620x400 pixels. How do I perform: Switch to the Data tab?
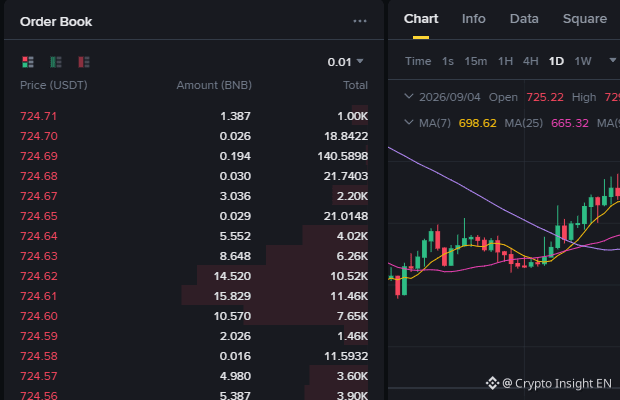tap(524, 19)
